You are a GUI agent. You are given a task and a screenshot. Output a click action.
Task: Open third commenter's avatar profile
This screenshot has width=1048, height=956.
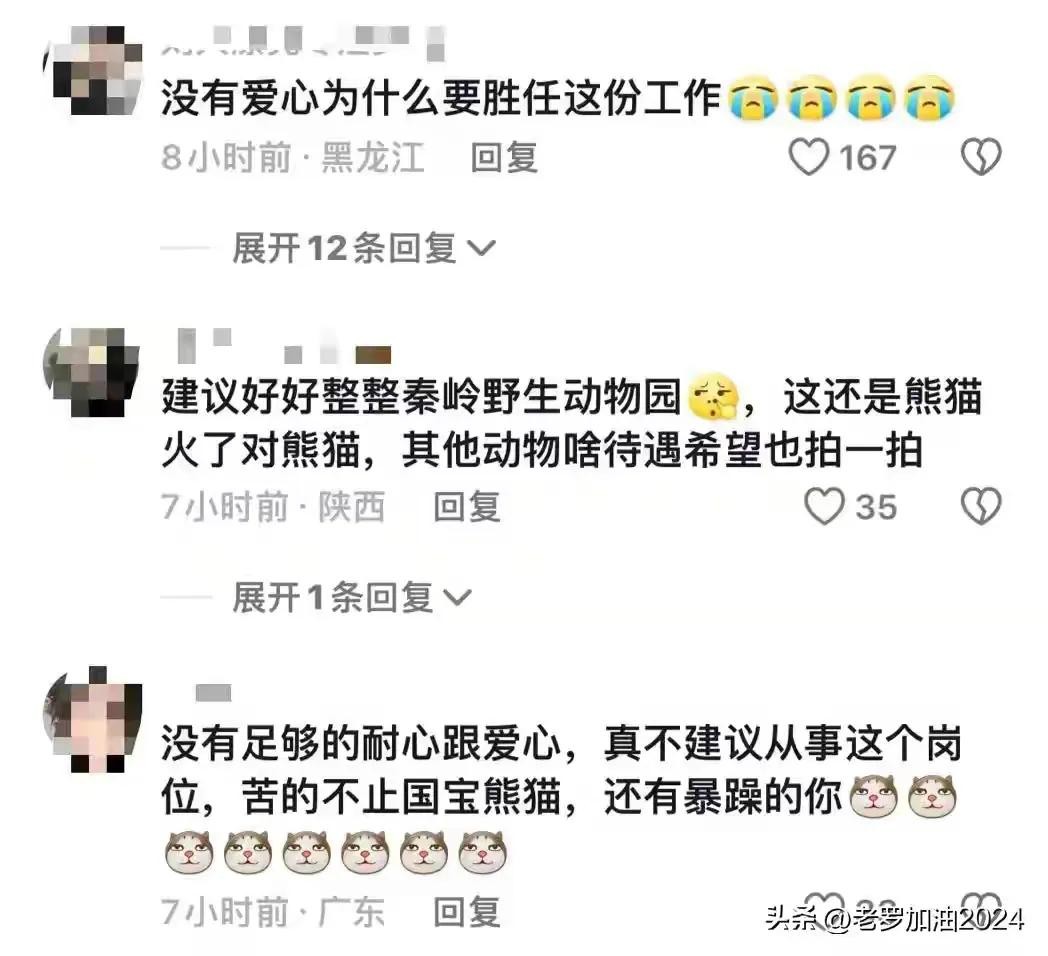click(92, 719)
